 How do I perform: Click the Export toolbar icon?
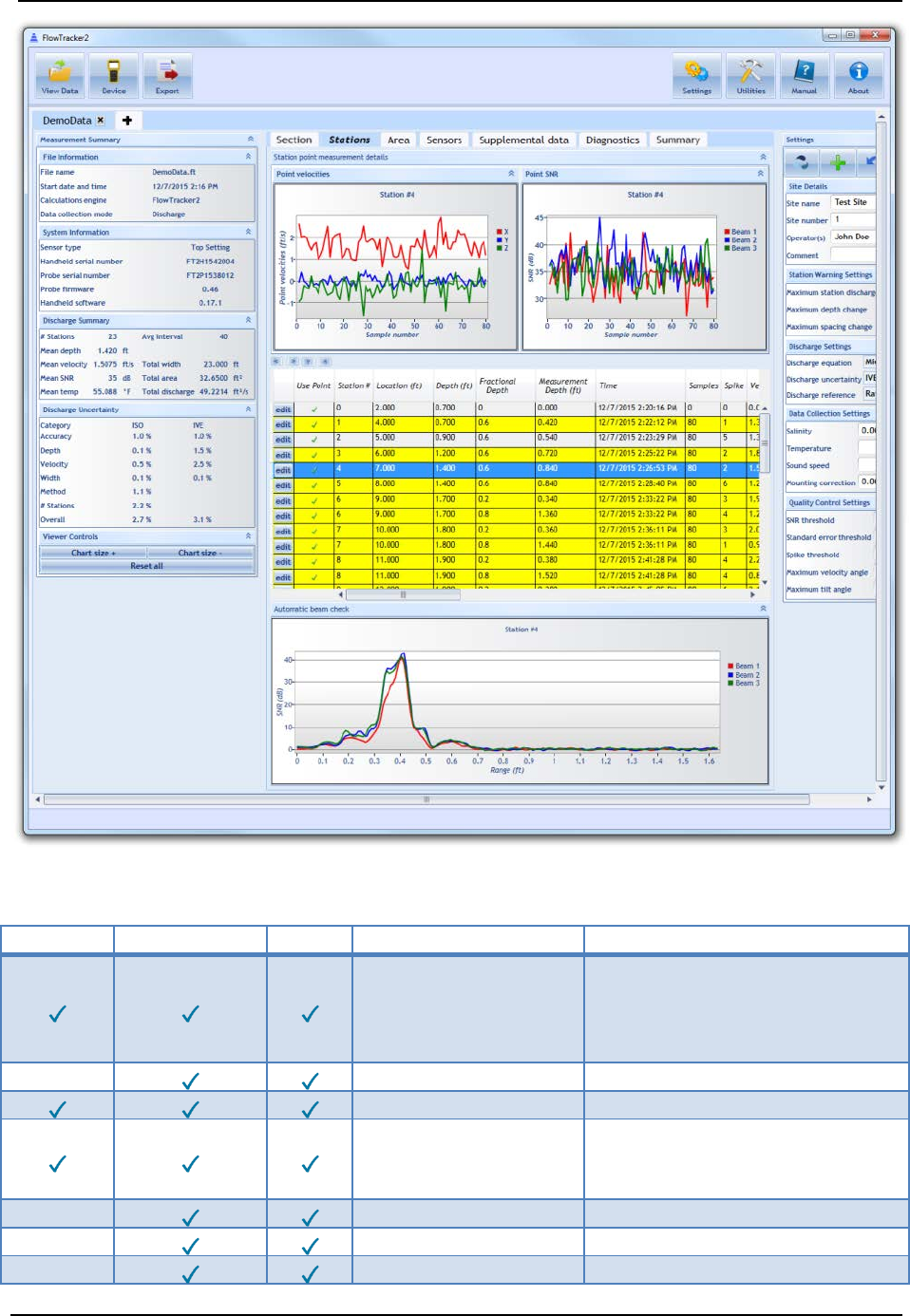(x=168, y=75)
